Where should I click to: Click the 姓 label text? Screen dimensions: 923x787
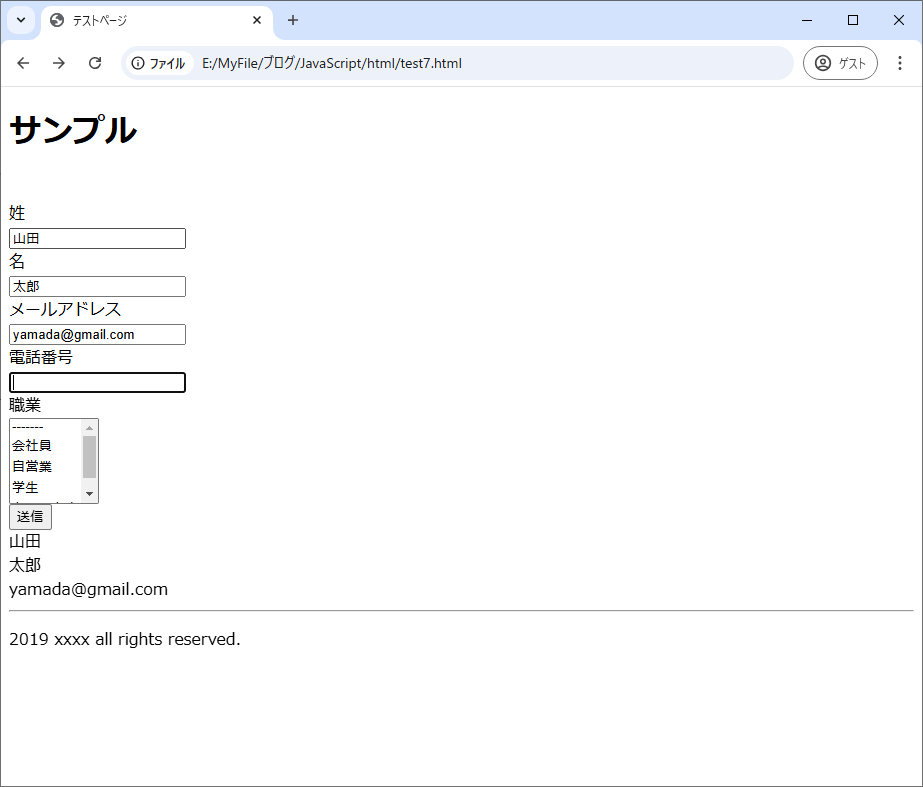[x=17, y=213]
